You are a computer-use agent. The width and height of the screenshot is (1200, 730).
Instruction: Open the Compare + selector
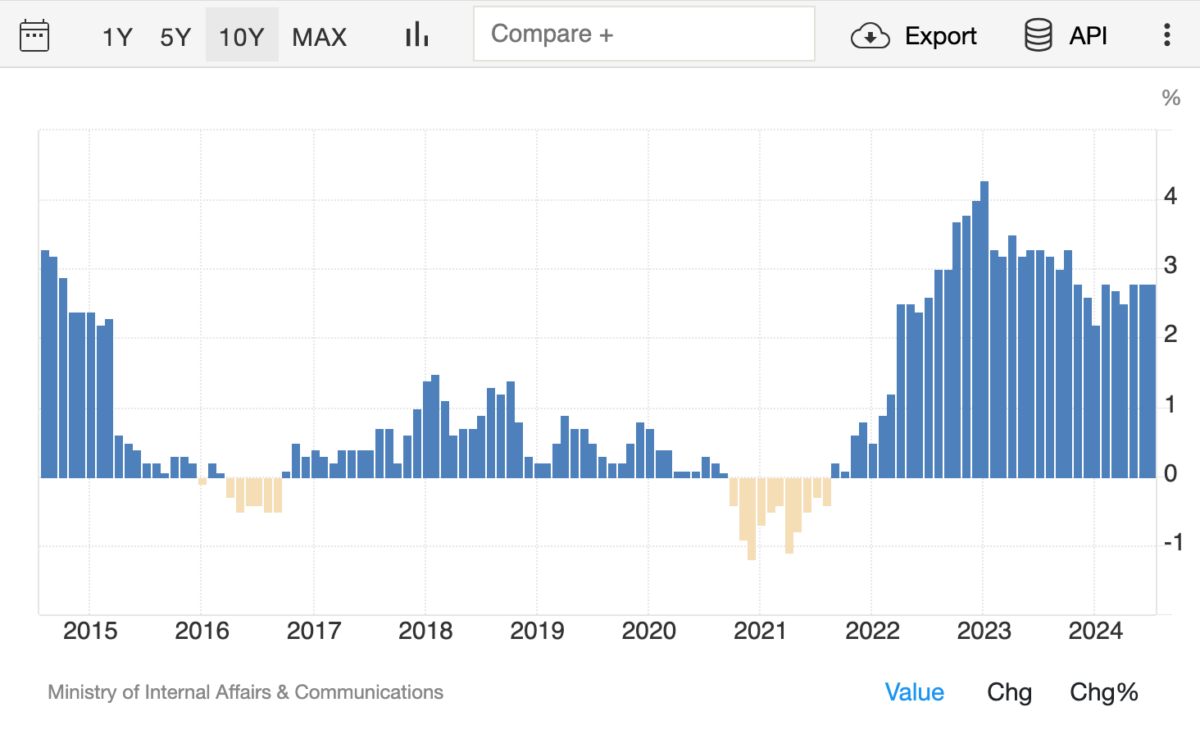coord(644,33)
